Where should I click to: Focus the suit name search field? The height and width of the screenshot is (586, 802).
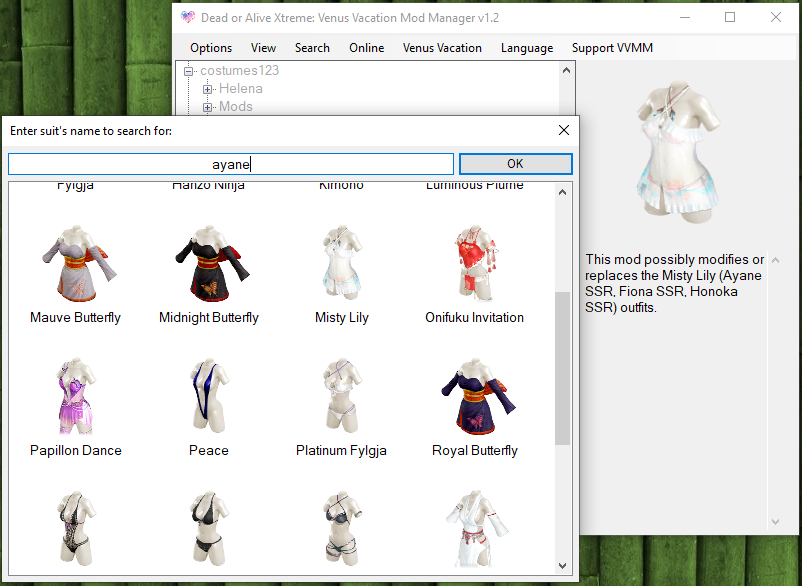[231, 164]
